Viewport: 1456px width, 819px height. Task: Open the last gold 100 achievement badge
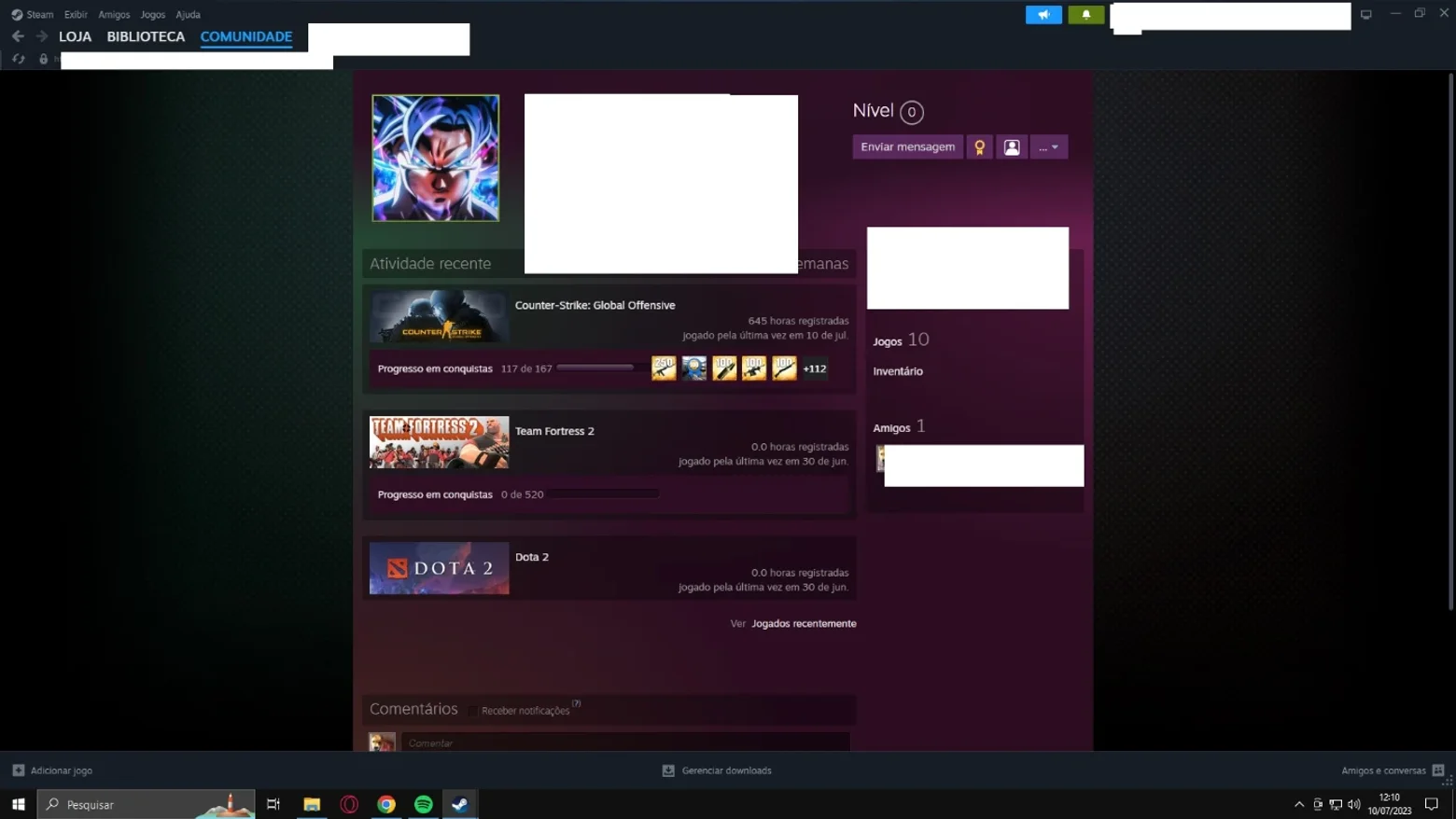click(x=784, y=368)
